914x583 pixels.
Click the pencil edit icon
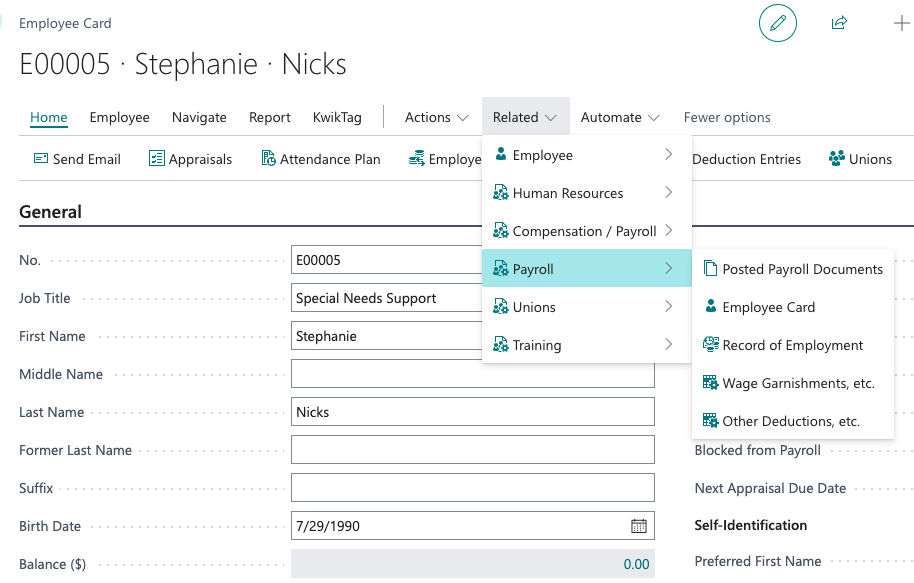778,23
